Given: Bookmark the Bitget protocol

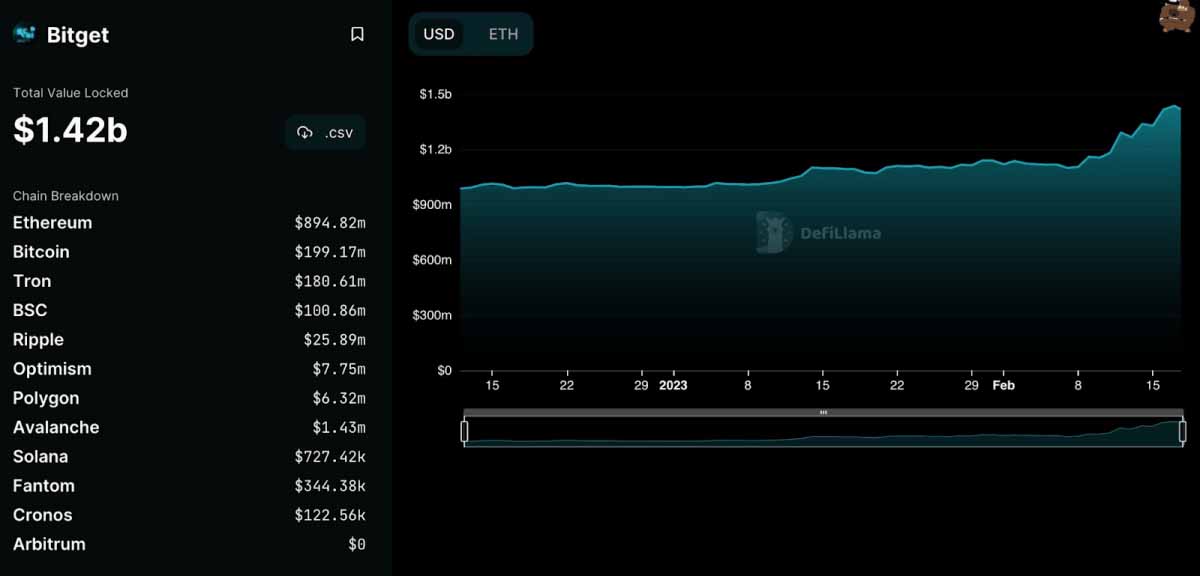Looking at the screenshot, I should click(x=357, y=35).
